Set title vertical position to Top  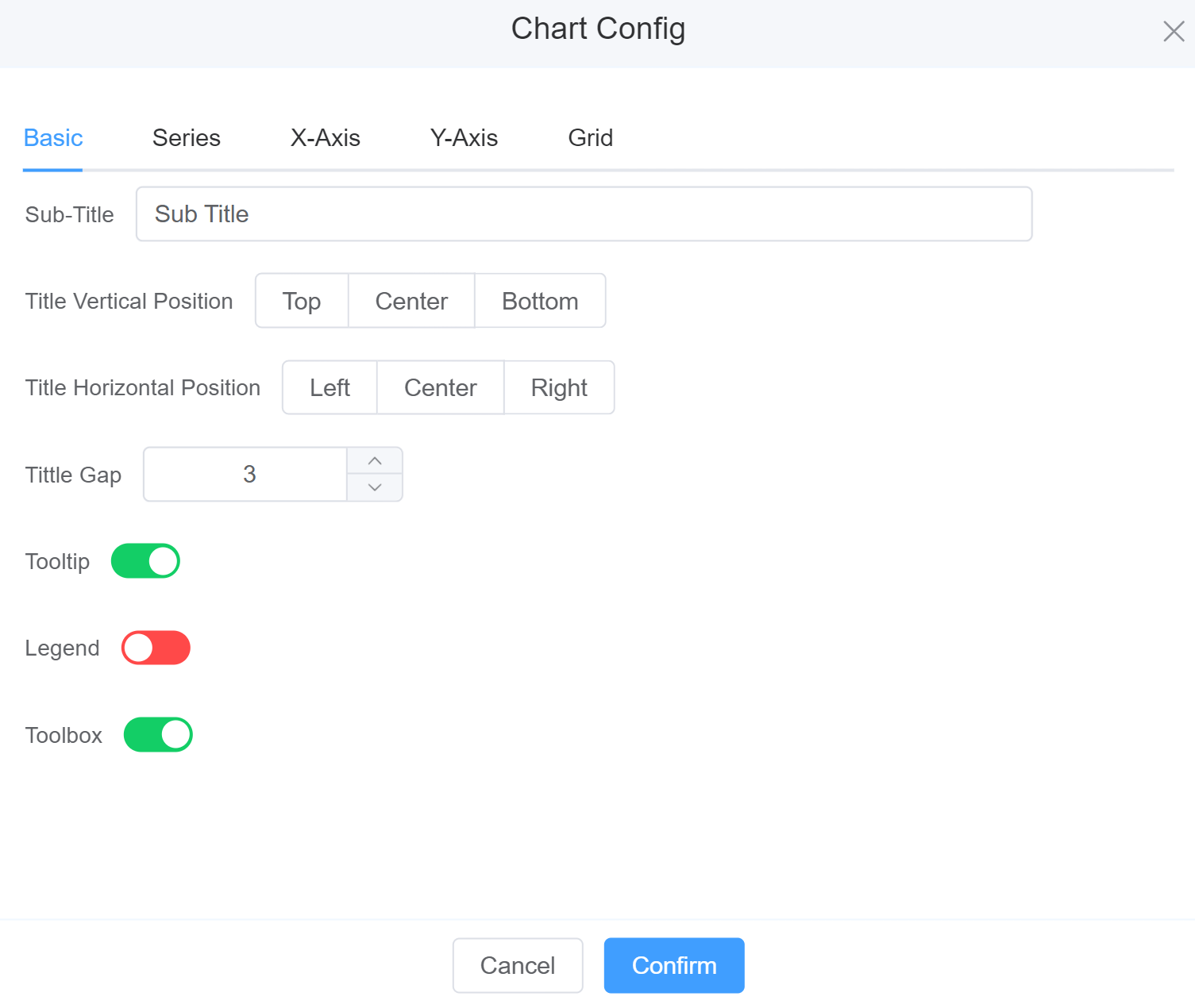coord(302,301)
